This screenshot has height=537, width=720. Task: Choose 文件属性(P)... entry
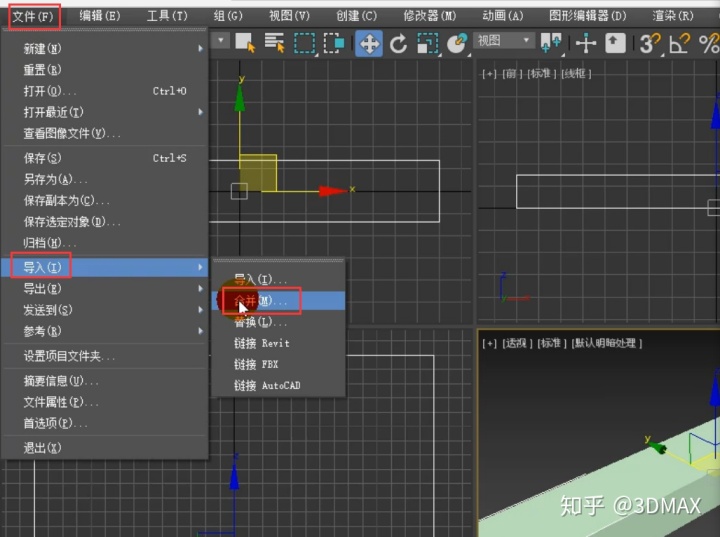pyautogui.click(x=105, y=402)
